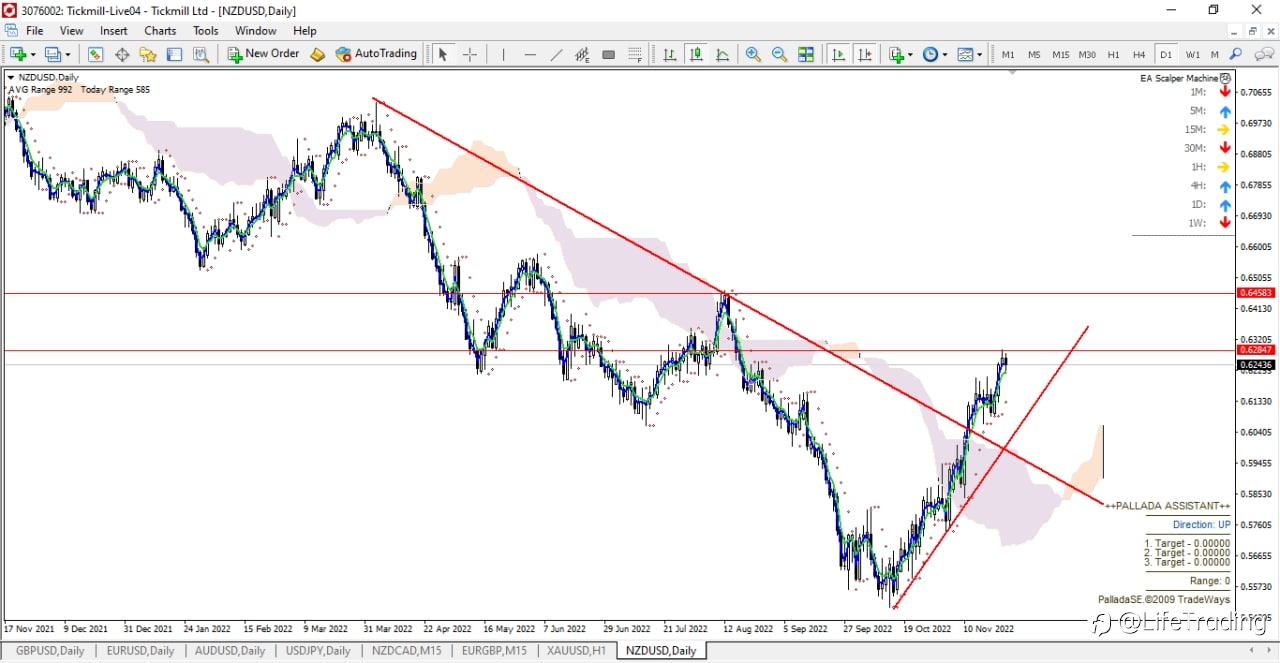Expand the templates dropdown arrow

point(980,55)
